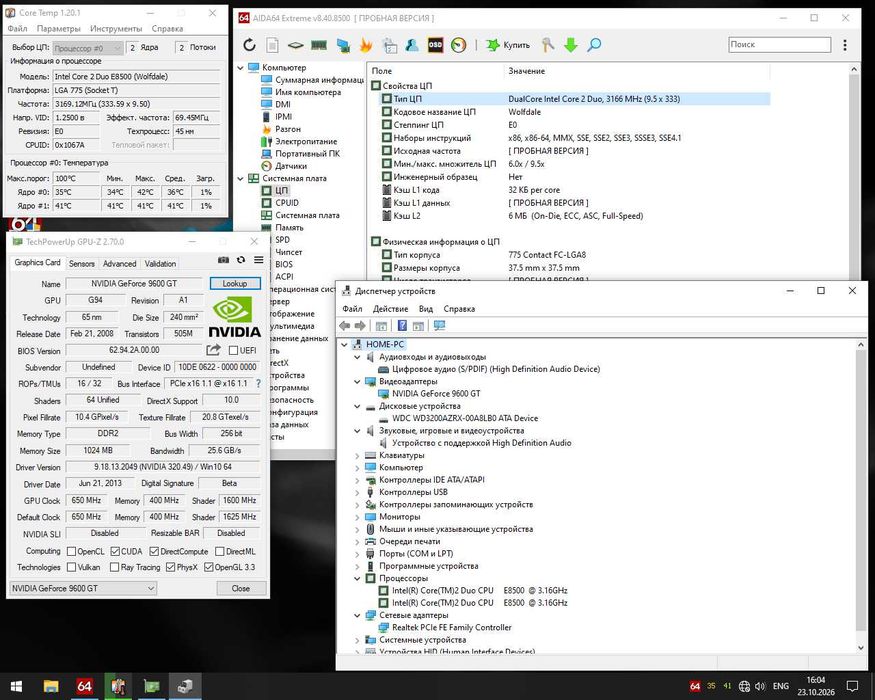Click GPU-Z refresh icon
The image size is (875, 700).
241,260
